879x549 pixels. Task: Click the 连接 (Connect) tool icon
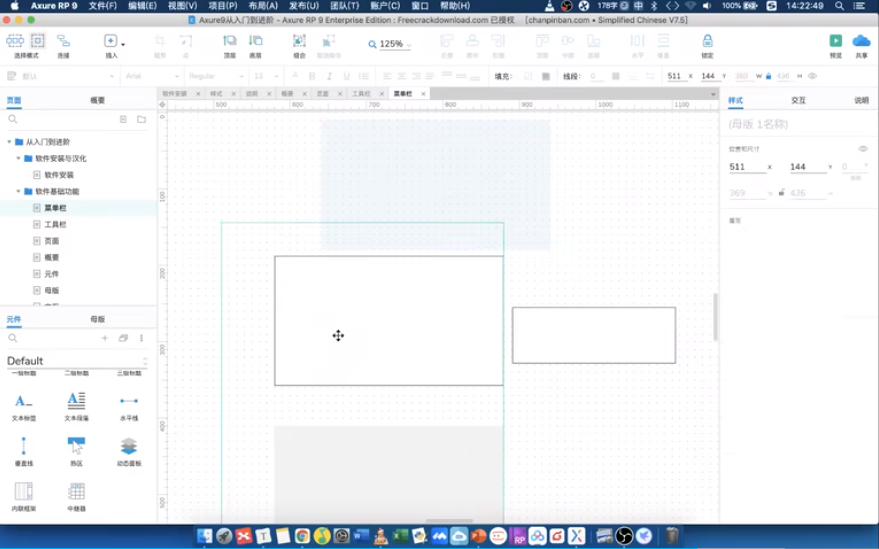click(x=63, y=41)
